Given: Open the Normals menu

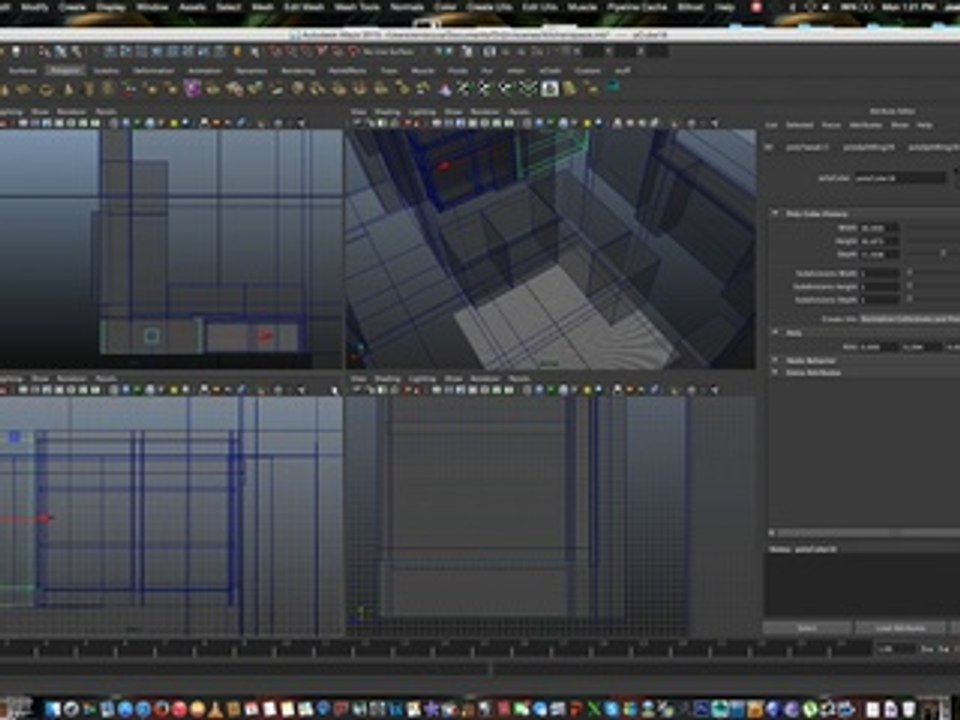Looking at the screenshot, I should [x=407, y=7].
